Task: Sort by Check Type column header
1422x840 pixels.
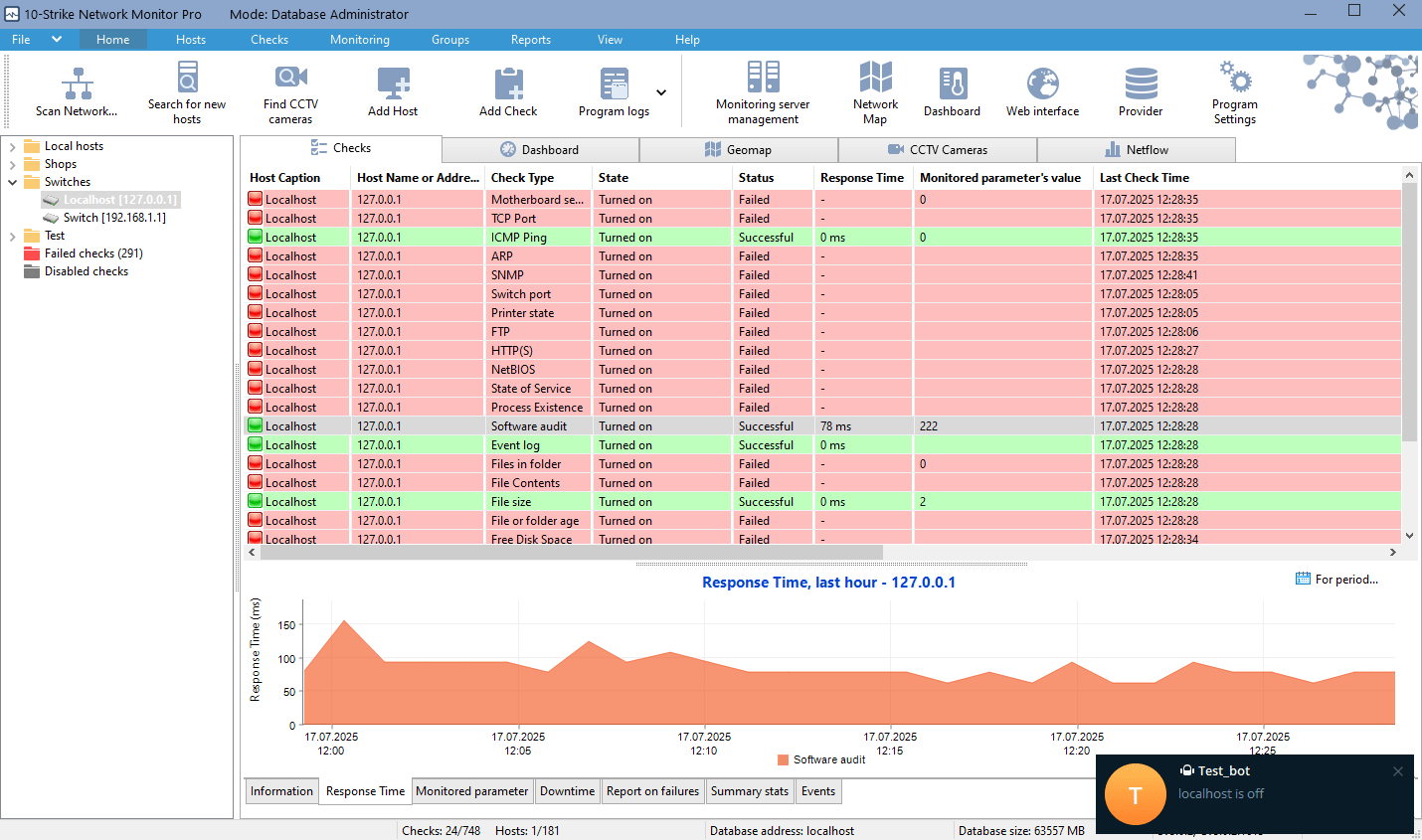Action: click(537, 178)
